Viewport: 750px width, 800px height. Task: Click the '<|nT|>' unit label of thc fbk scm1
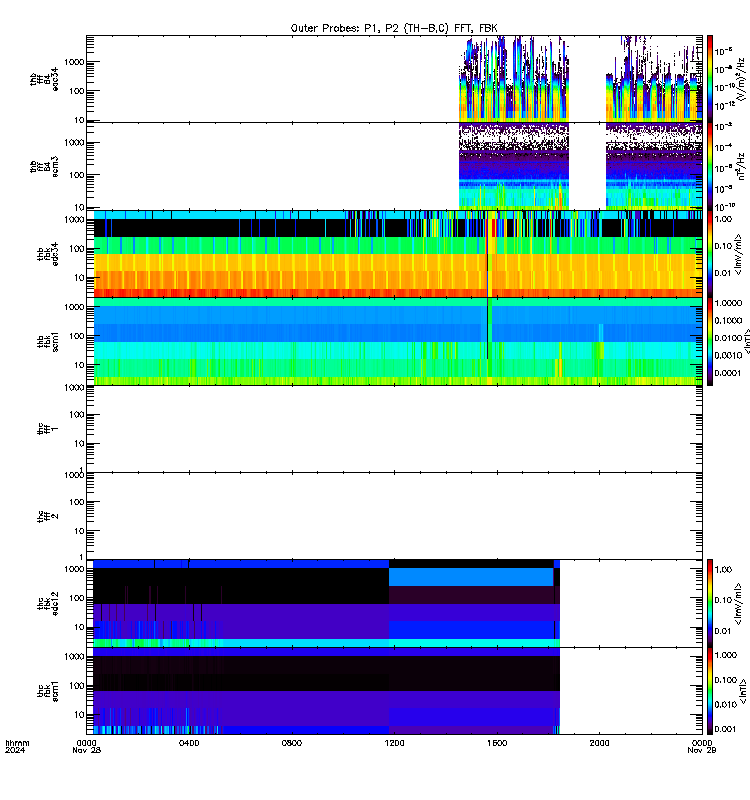[x=743, y=691]
